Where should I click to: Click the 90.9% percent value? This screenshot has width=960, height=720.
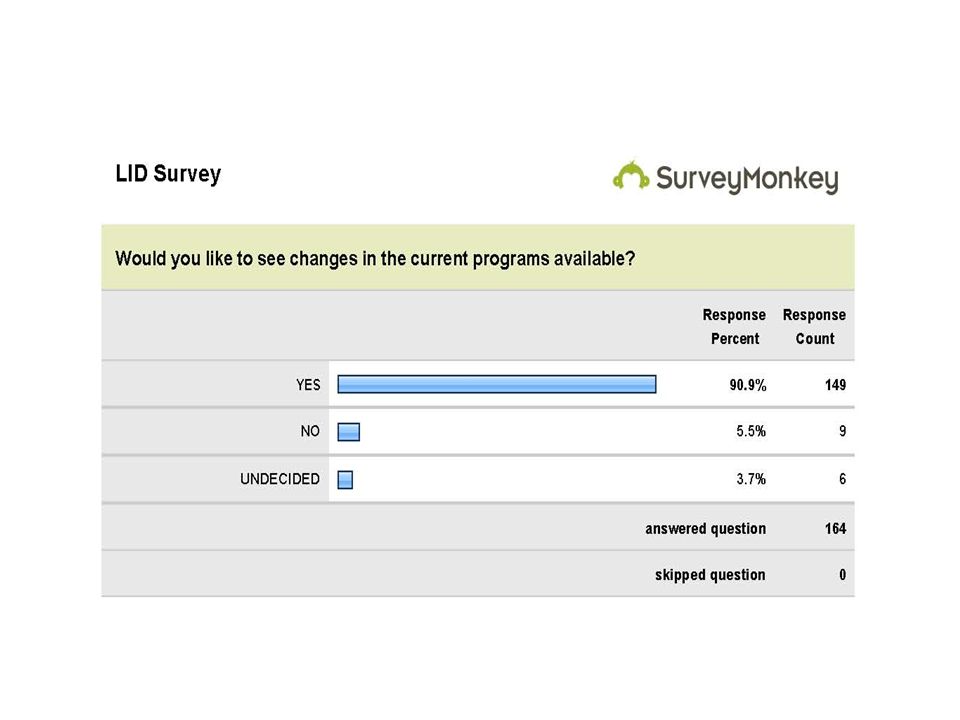coord(748,385)
